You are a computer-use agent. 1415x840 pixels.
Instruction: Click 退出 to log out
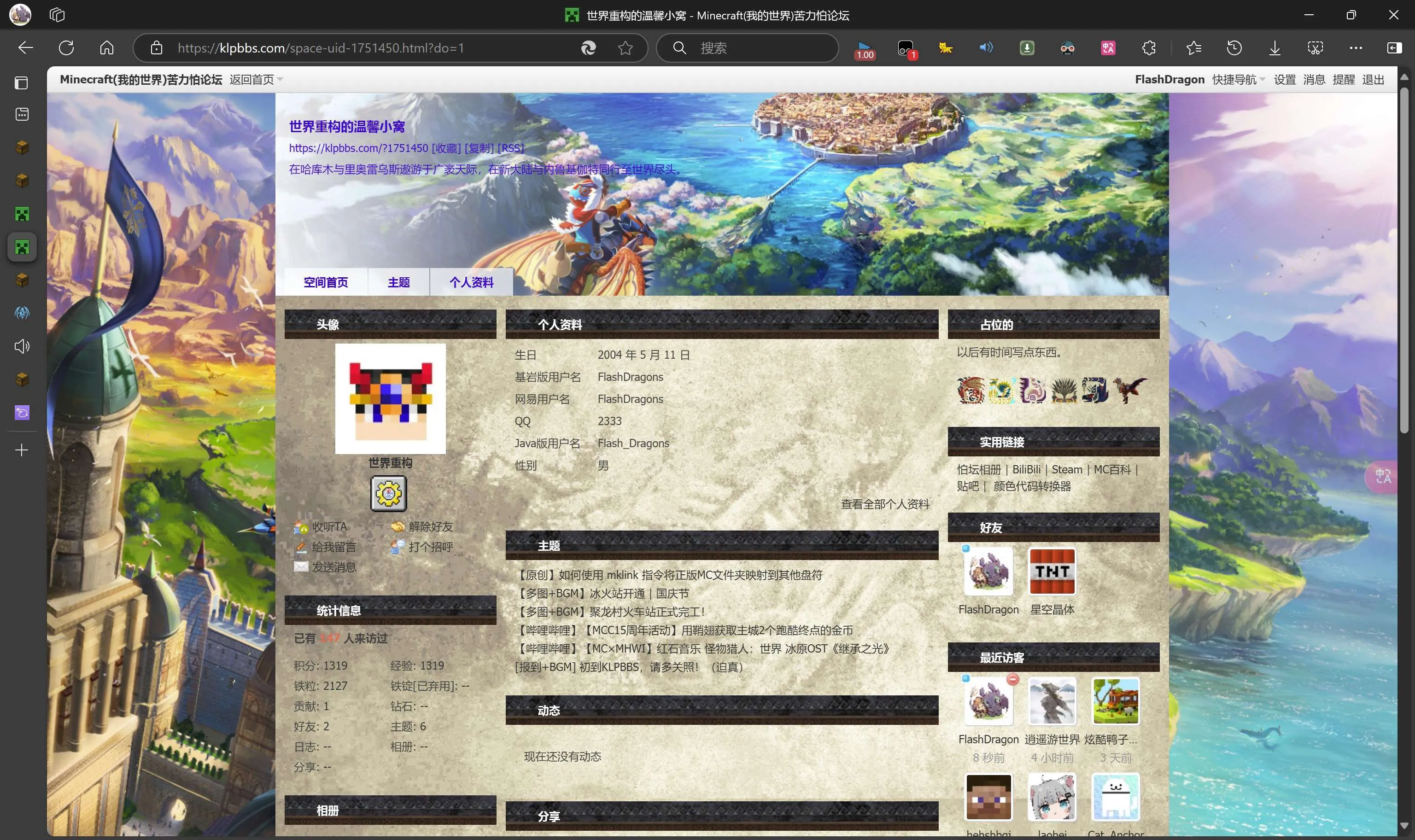[1373, 79]
